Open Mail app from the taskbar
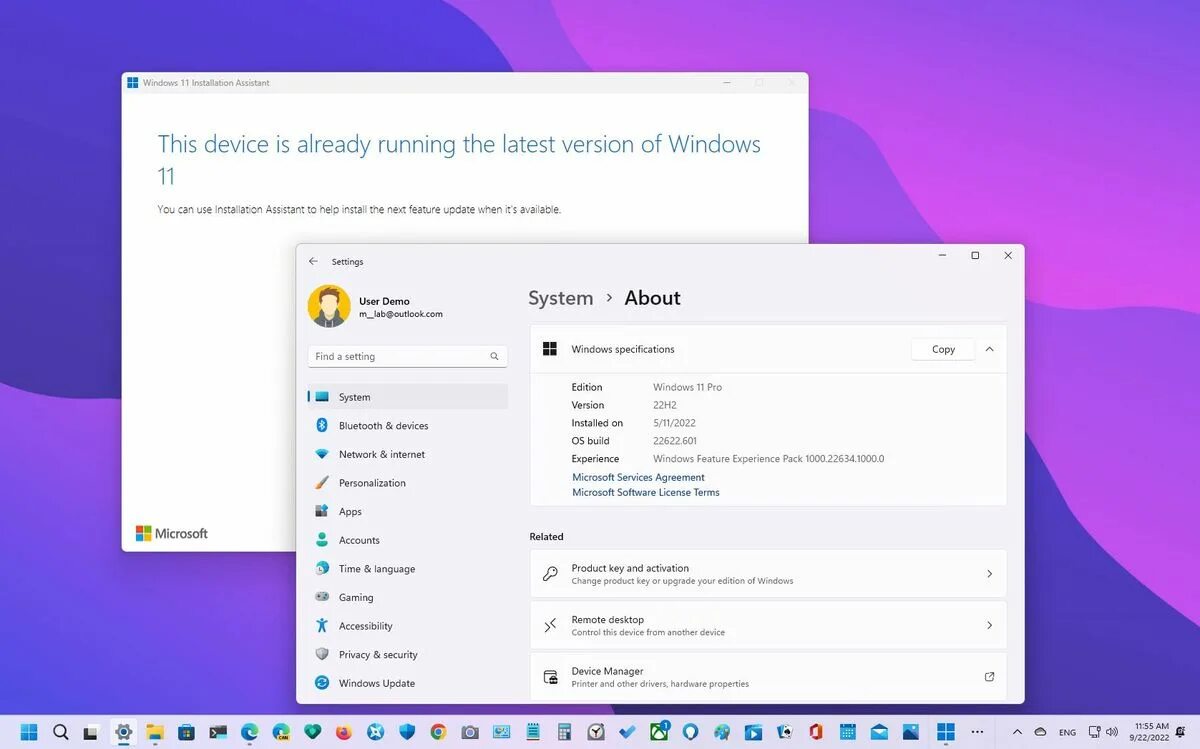This screenshot has height=749, width=1200. point(879,733)
